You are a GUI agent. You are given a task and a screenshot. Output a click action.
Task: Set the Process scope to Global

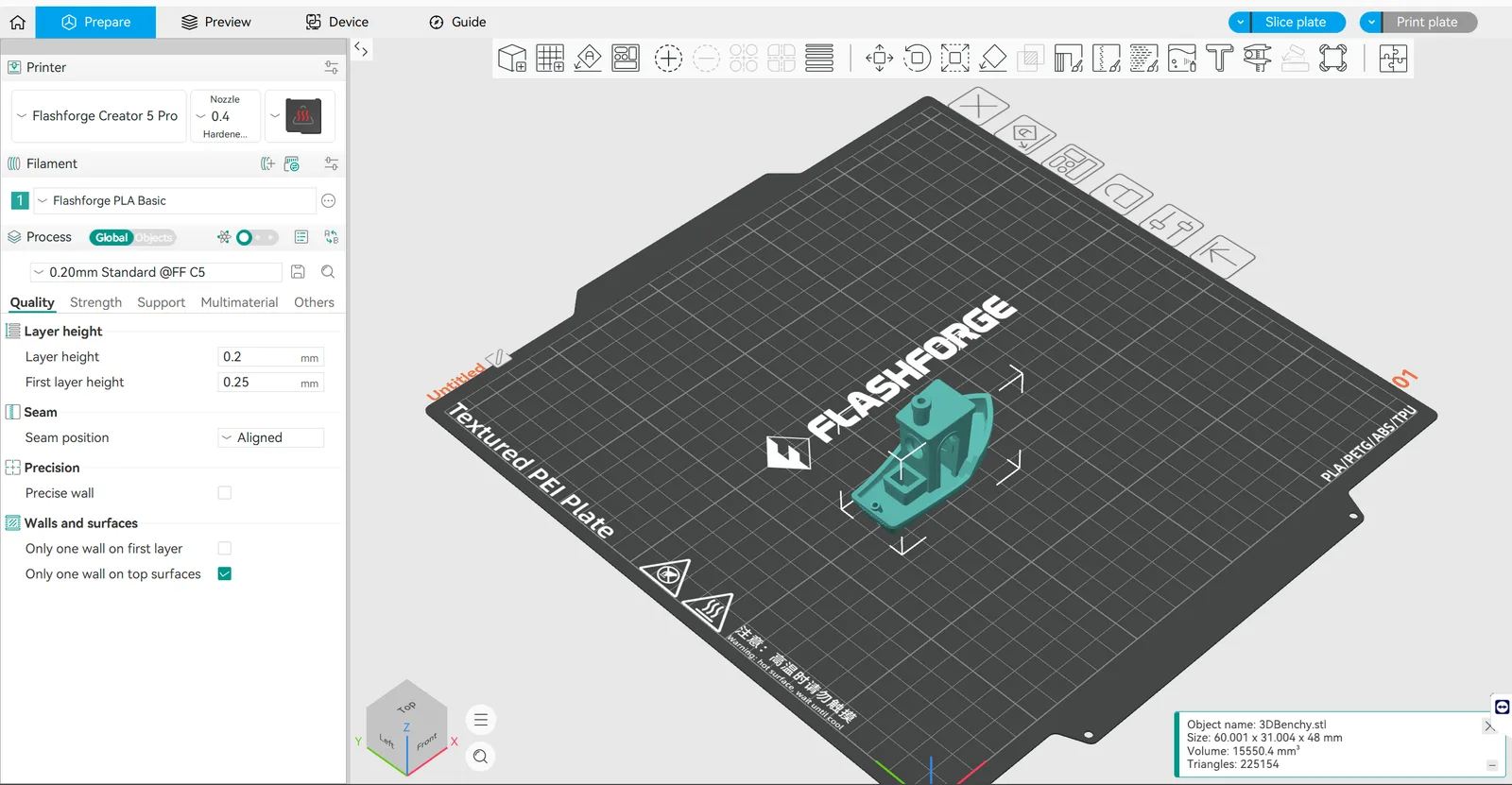tap(112, 238)
